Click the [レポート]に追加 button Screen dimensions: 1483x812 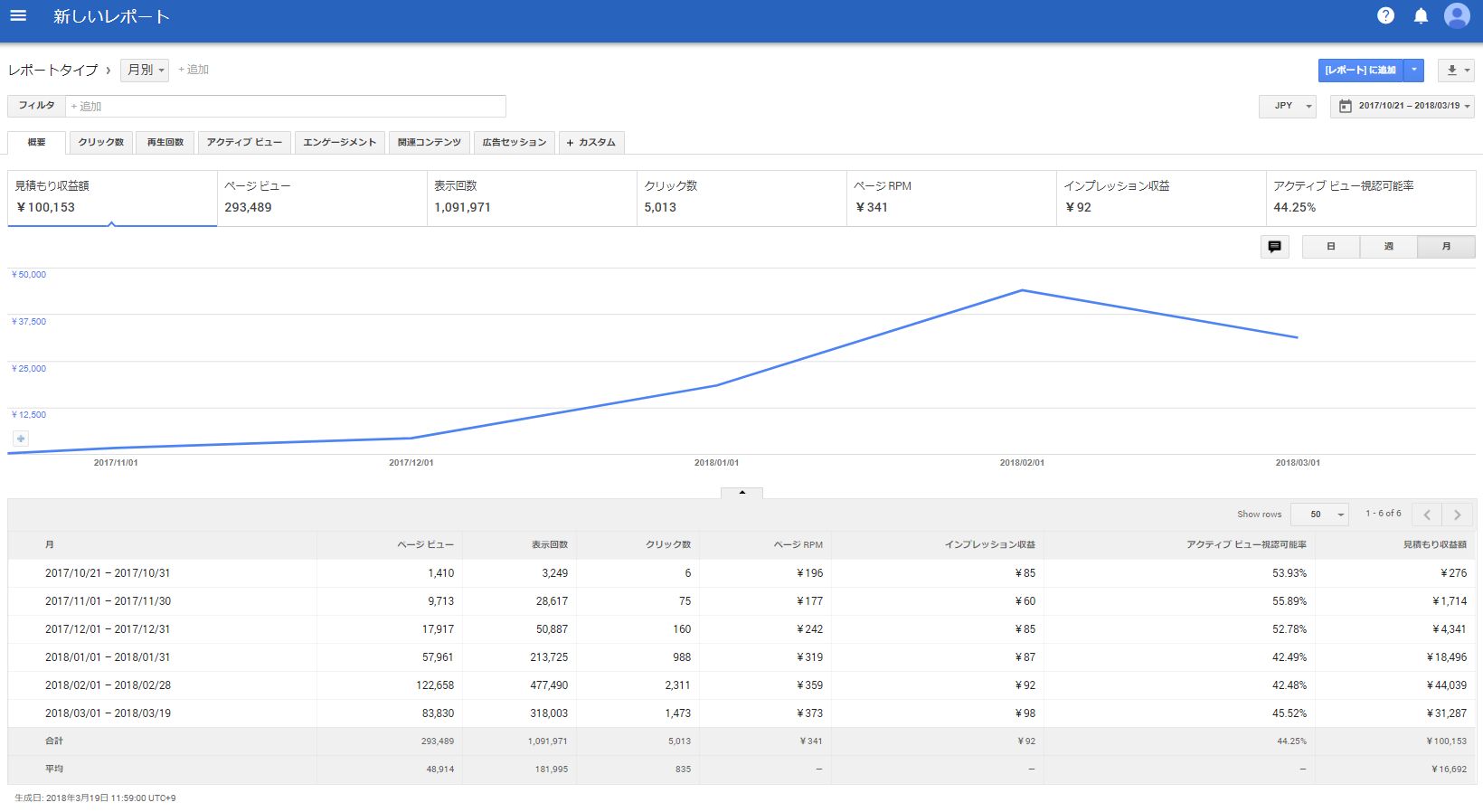pos(1361,70)
